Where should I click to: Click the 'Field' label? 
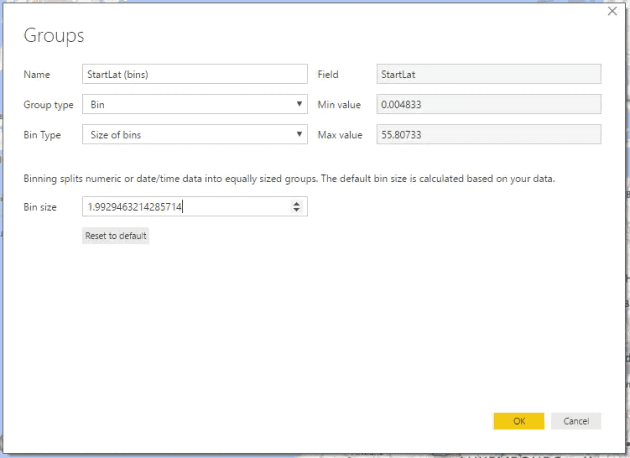[x=328, y=75]
